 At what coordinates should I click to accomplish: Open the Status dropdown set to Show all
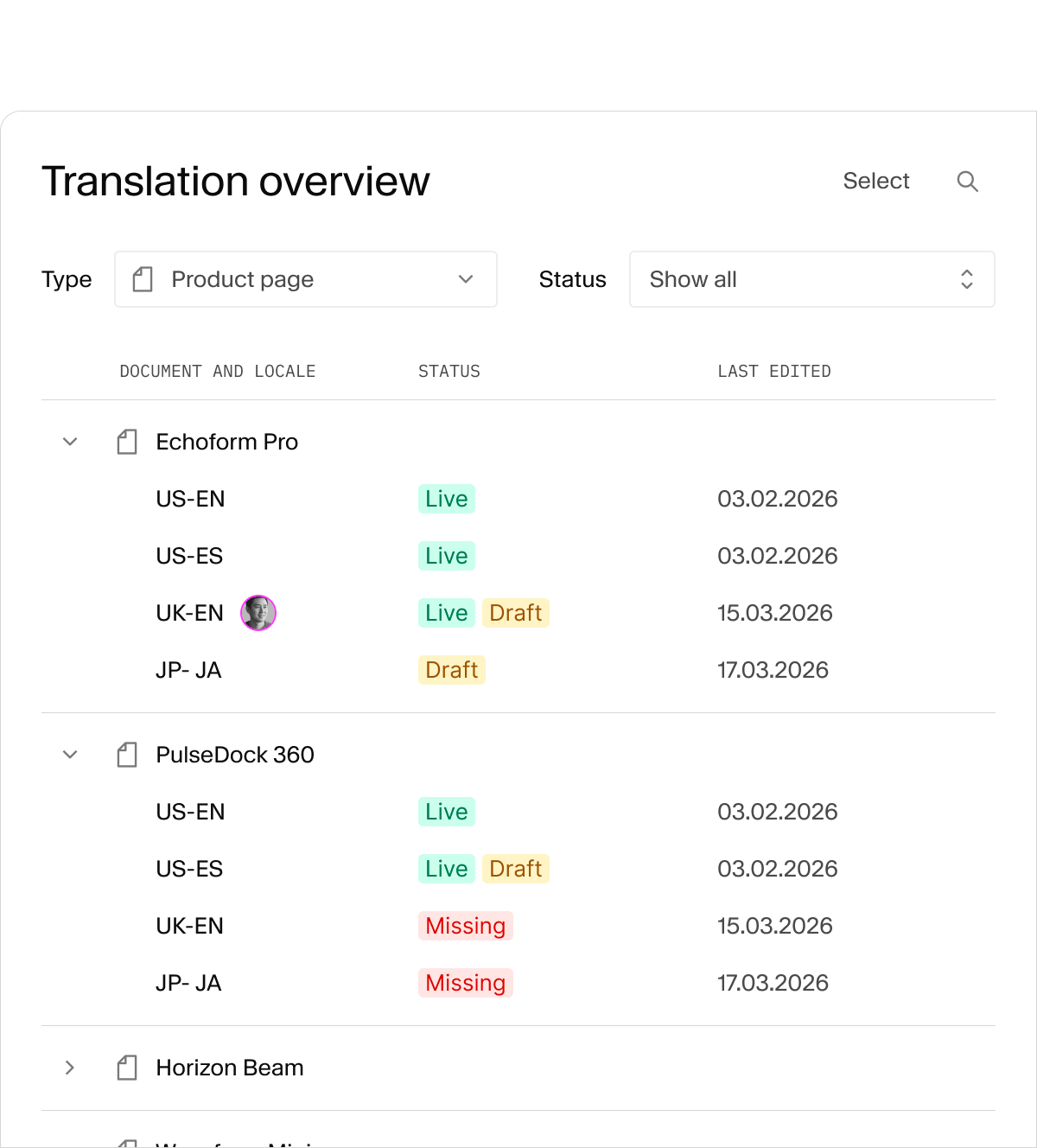click(x=811, y=278)
